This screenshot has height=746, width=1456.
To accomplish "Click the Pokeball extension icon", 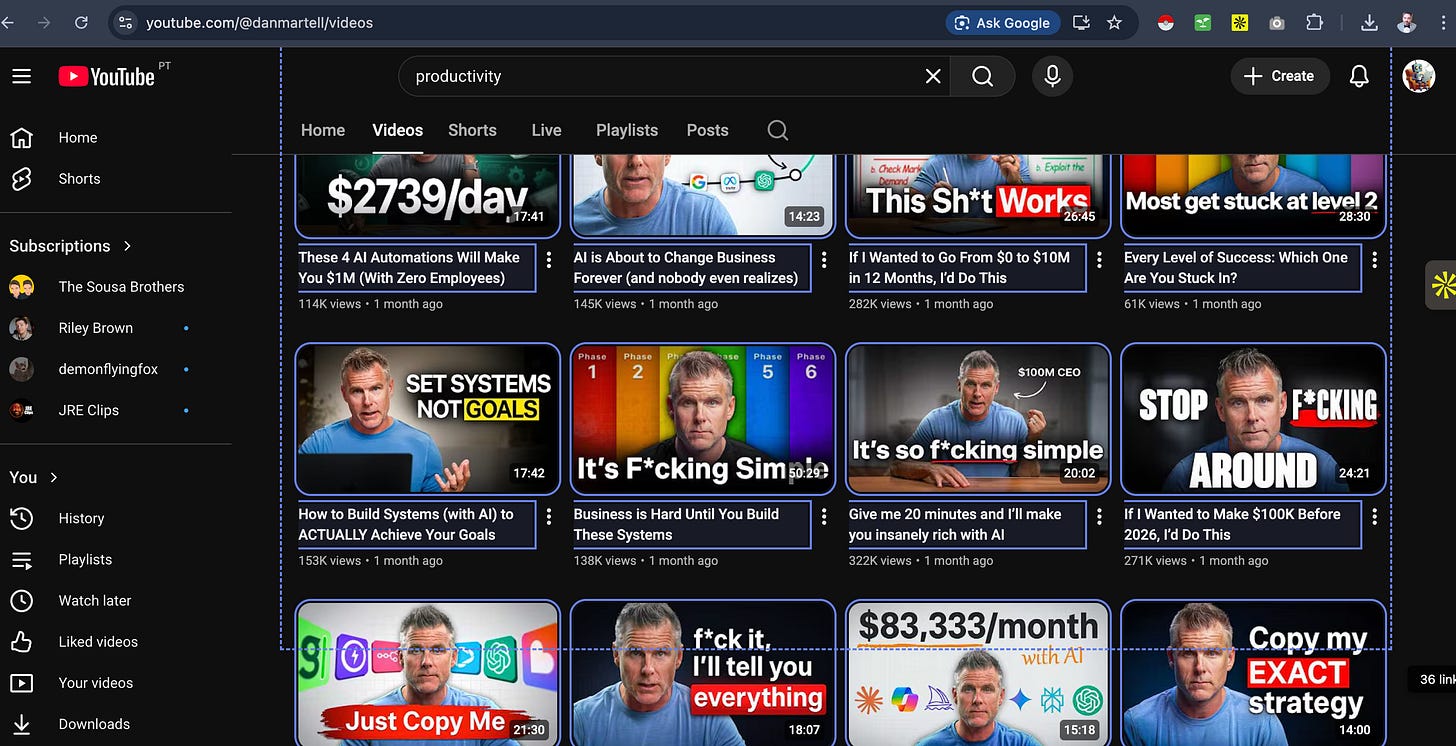I will [1165, 22].
